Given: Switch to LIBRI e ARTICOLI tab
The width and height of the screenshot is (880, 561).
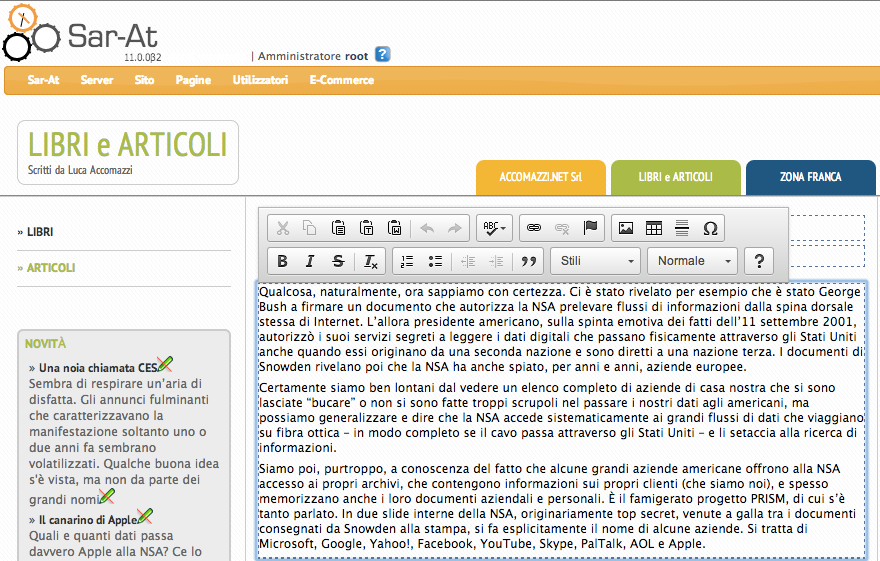Looking at the screenshot, I should 676,177.
